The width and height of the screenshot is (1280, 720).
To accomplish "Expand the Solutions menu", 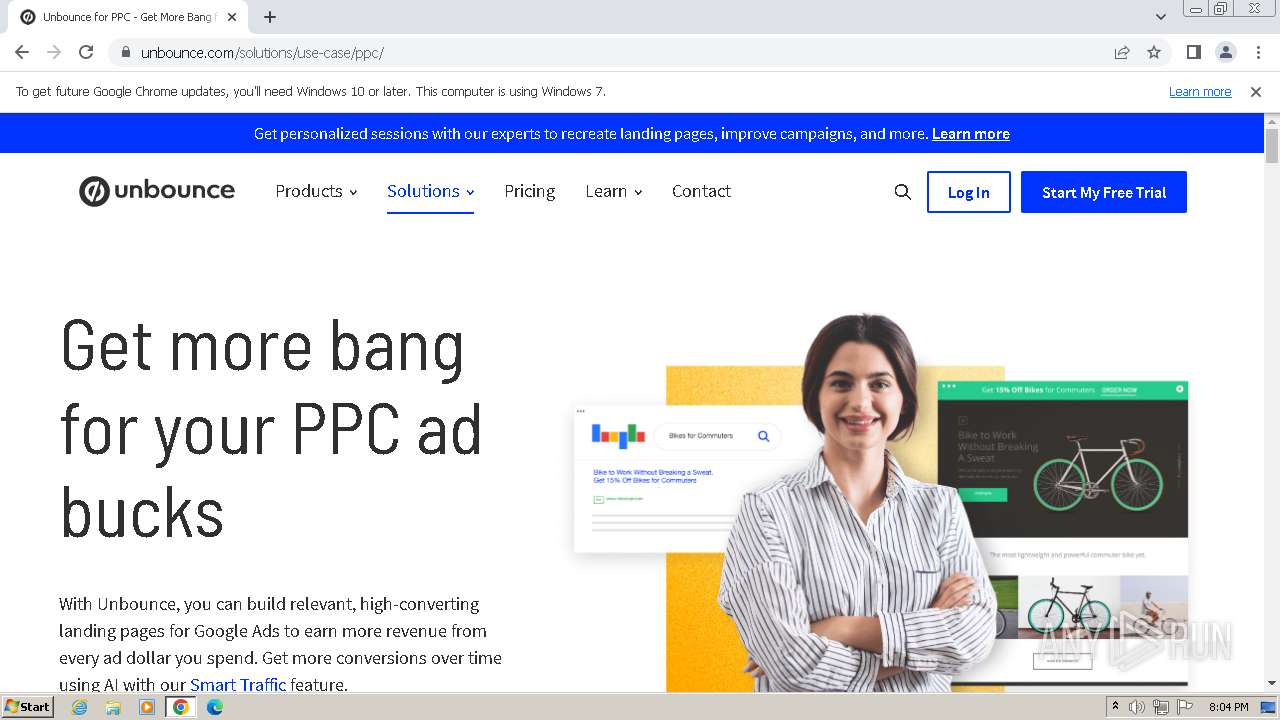I will 430,191.
